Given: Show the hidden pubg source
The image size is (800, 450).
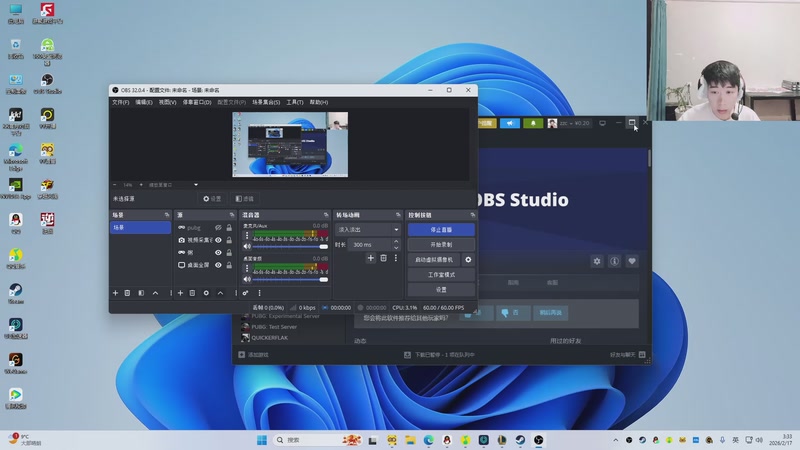Looking at the screenshot, I should (218, 228).
